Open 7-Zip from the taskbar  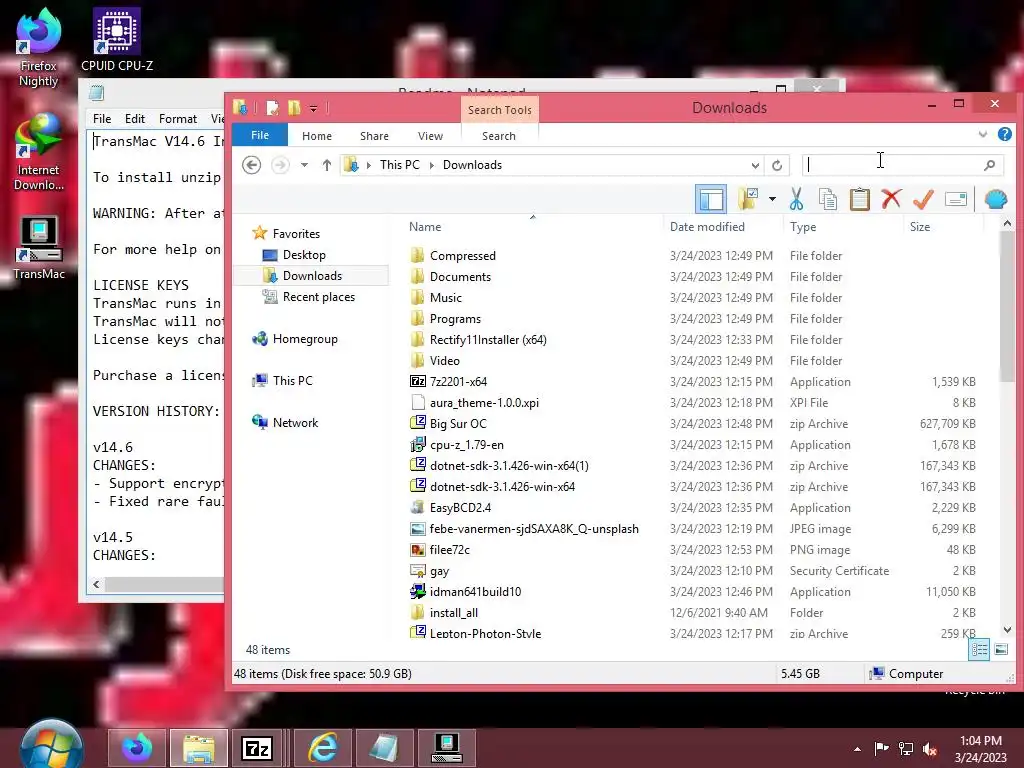257,748
